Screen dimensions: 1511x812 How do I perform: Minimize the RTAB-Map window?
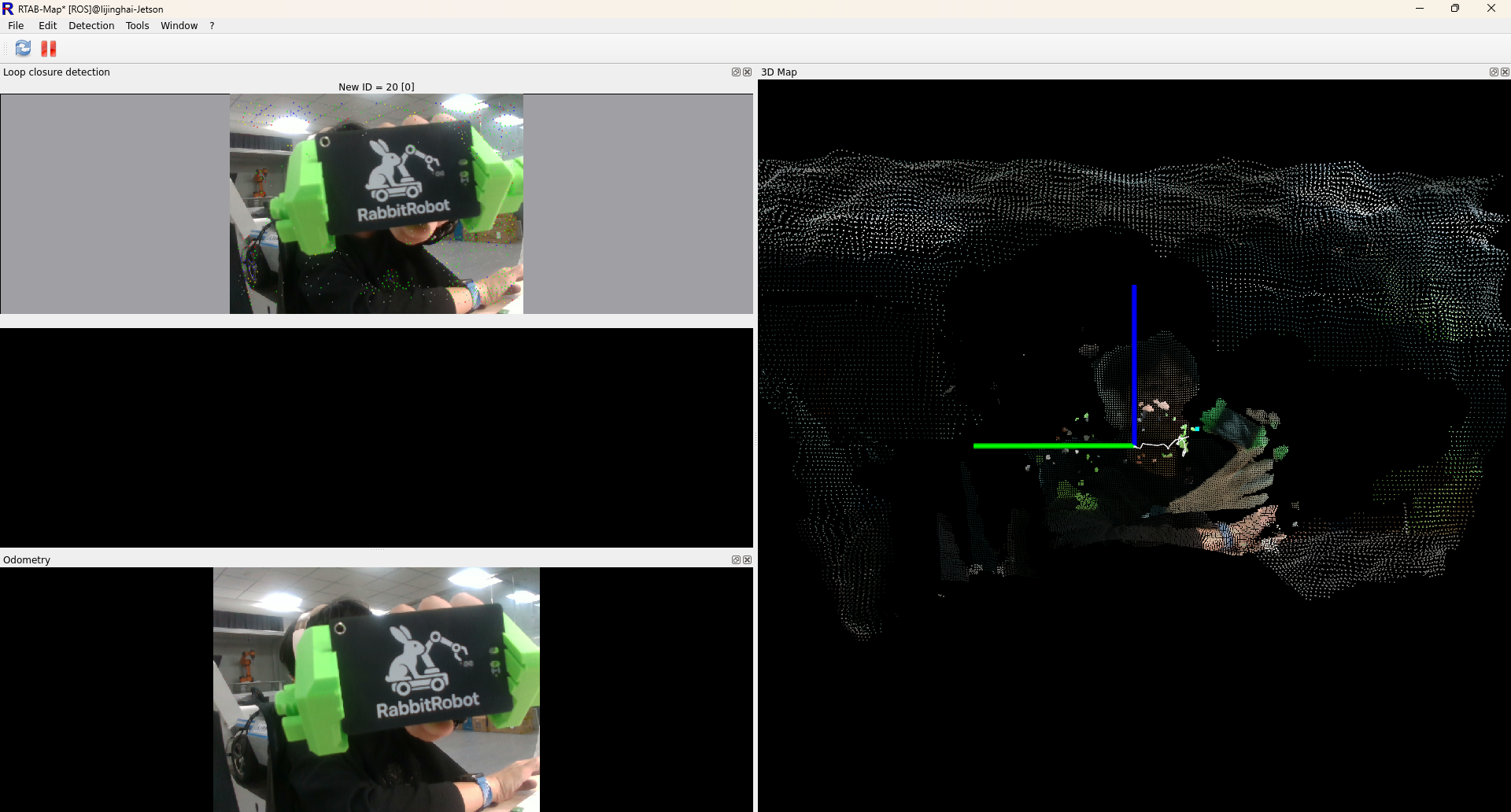pyautogui.click(x=1420, y=9)
